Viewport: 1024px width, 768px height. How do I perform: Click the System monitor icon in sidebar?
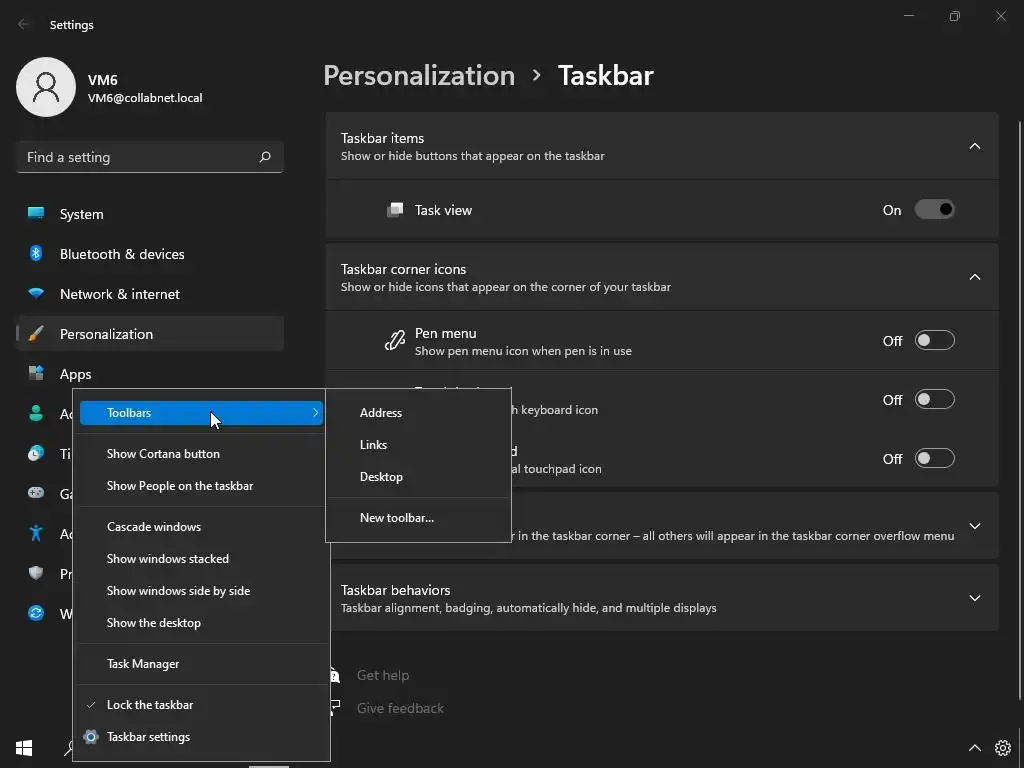[x=36, y=214]
